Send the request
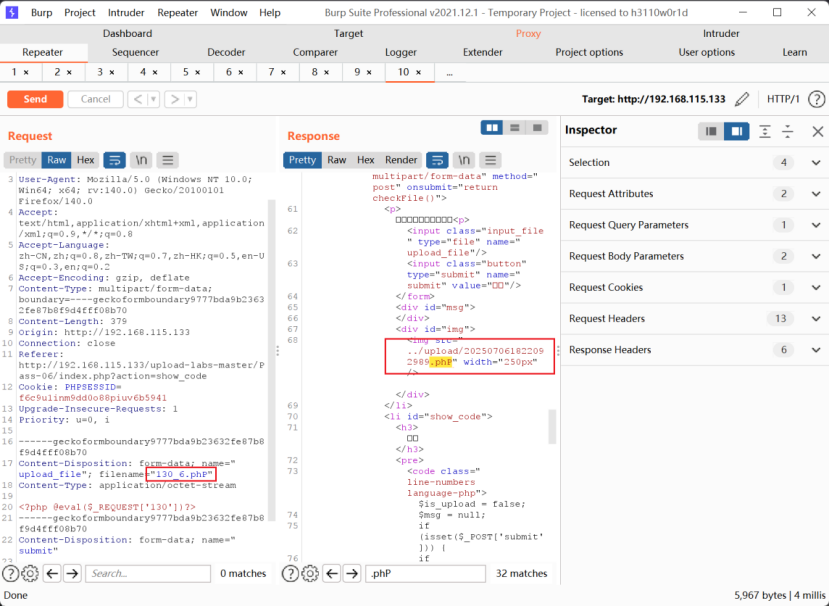The width and height of the screenshot is (830, 606). (35, 99)
